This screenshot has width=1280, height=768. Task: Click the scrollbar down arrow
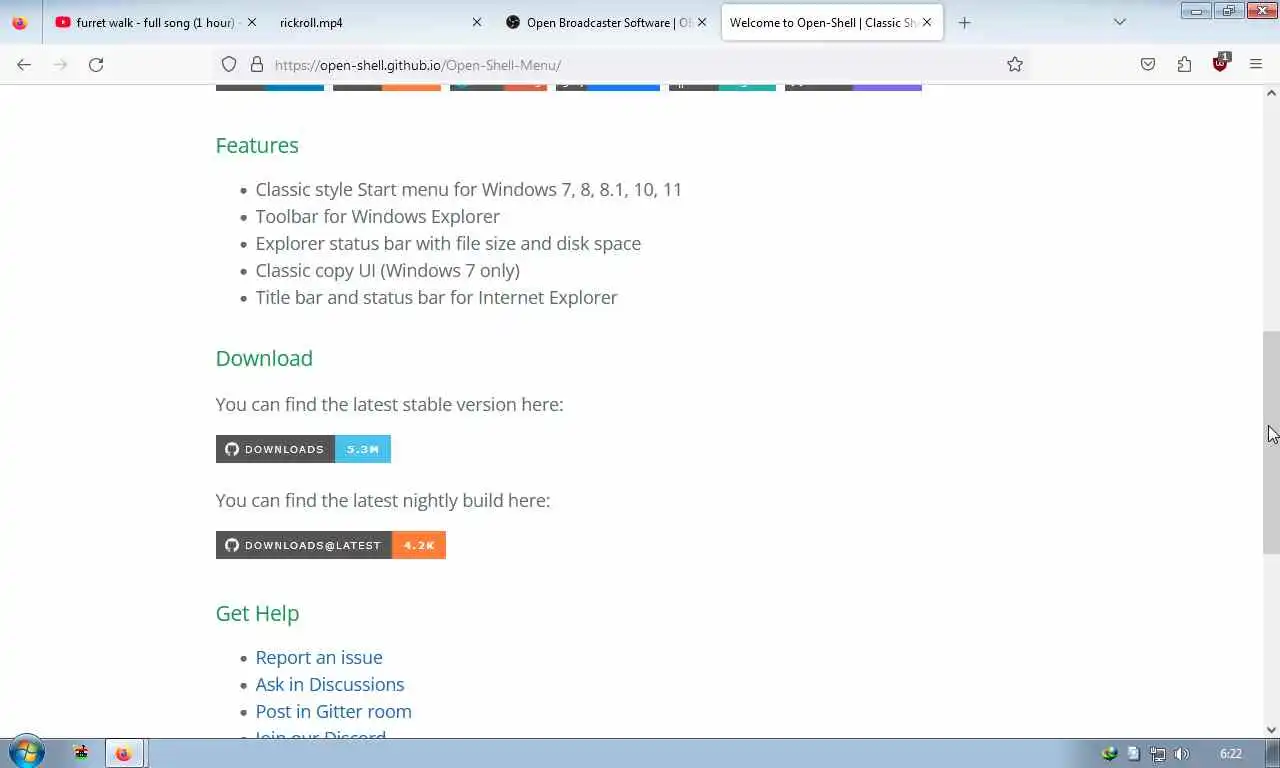(x=1271, y=730)
